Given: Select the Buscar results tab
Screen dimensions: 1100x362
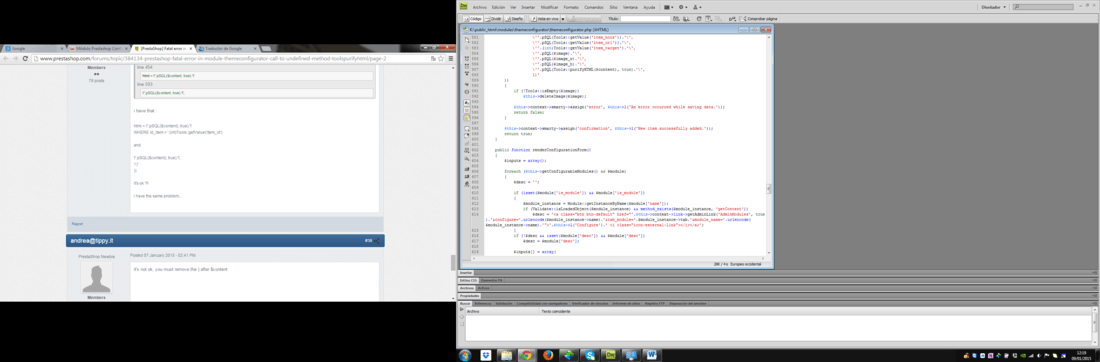Looking at the screenshot, I should (x=465, y=304).
